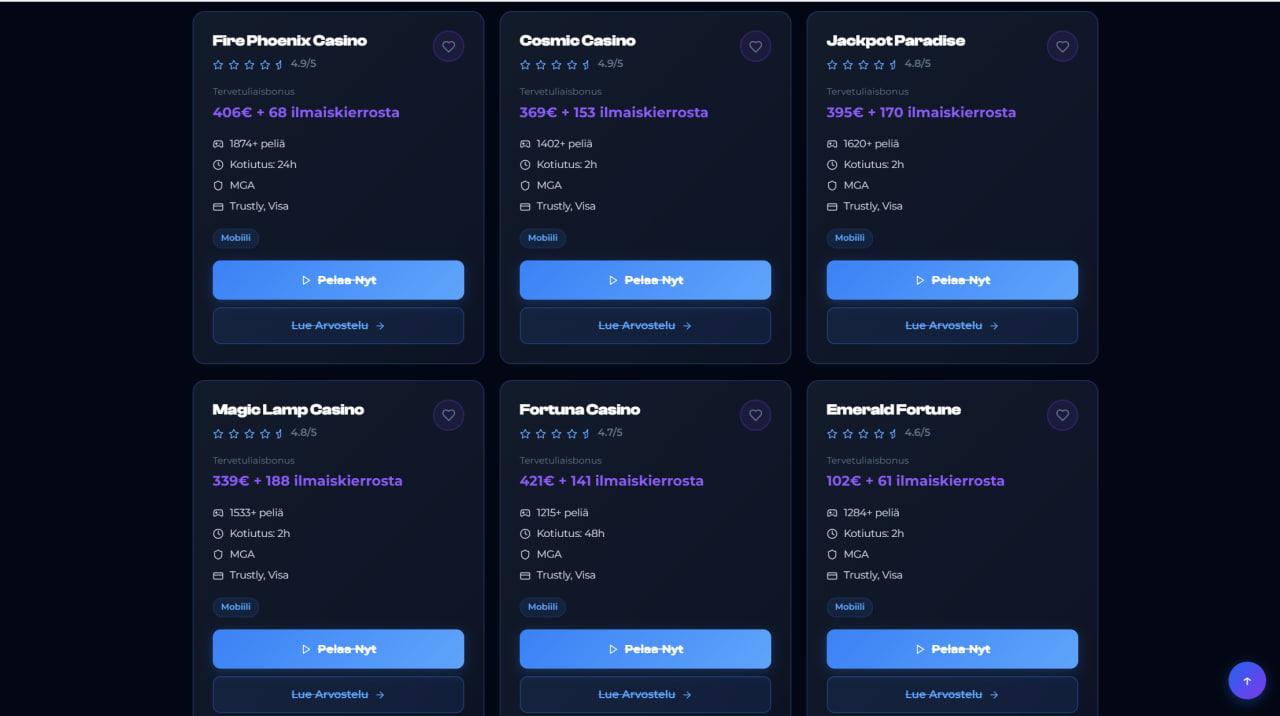Favorite Fire Phoenix Casino with heart icon
Image resolution: width=1280 pixels, height=716 pixels.
448,46
